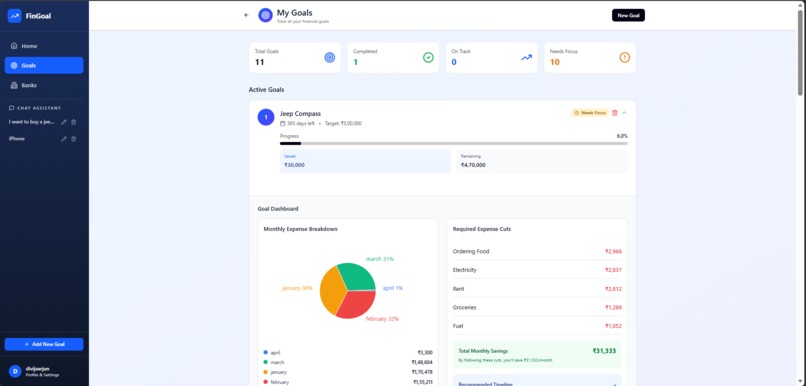Click the New Goal button
This screenshot has height=386, width=806.
628,15
